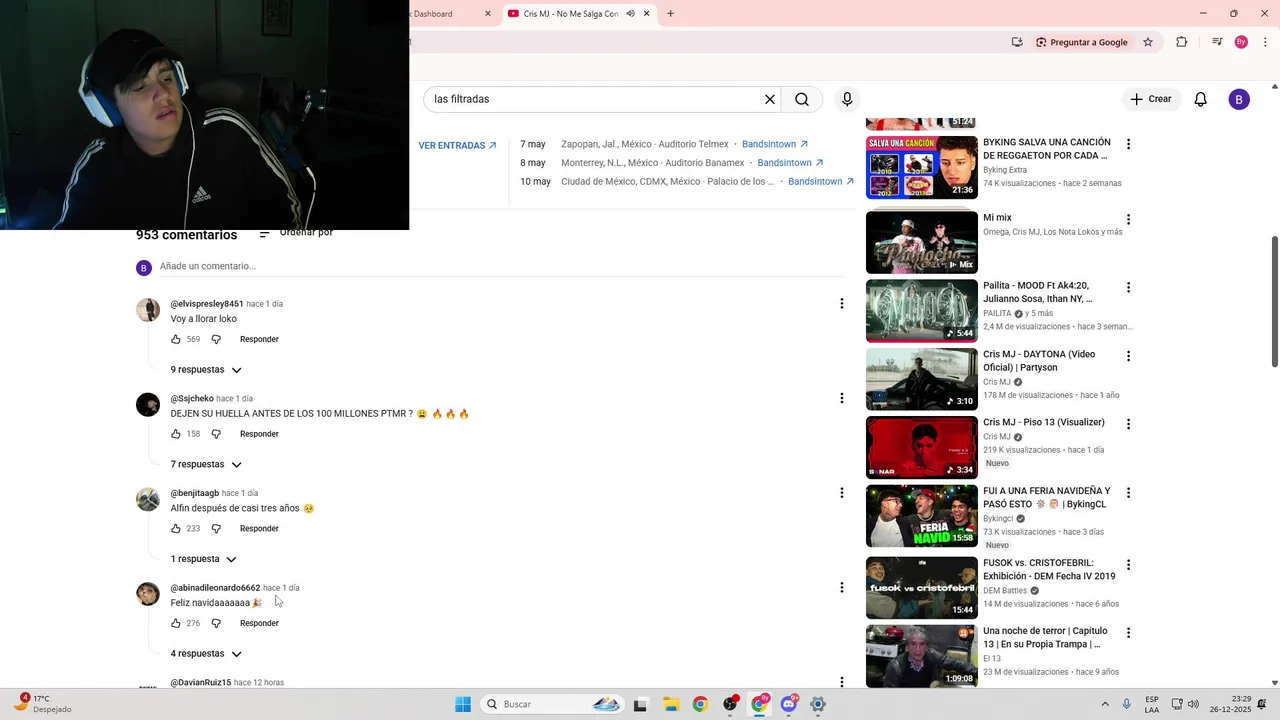
Task: Open the 'VER ENTRADAS' link
Action: click(457, 146)
